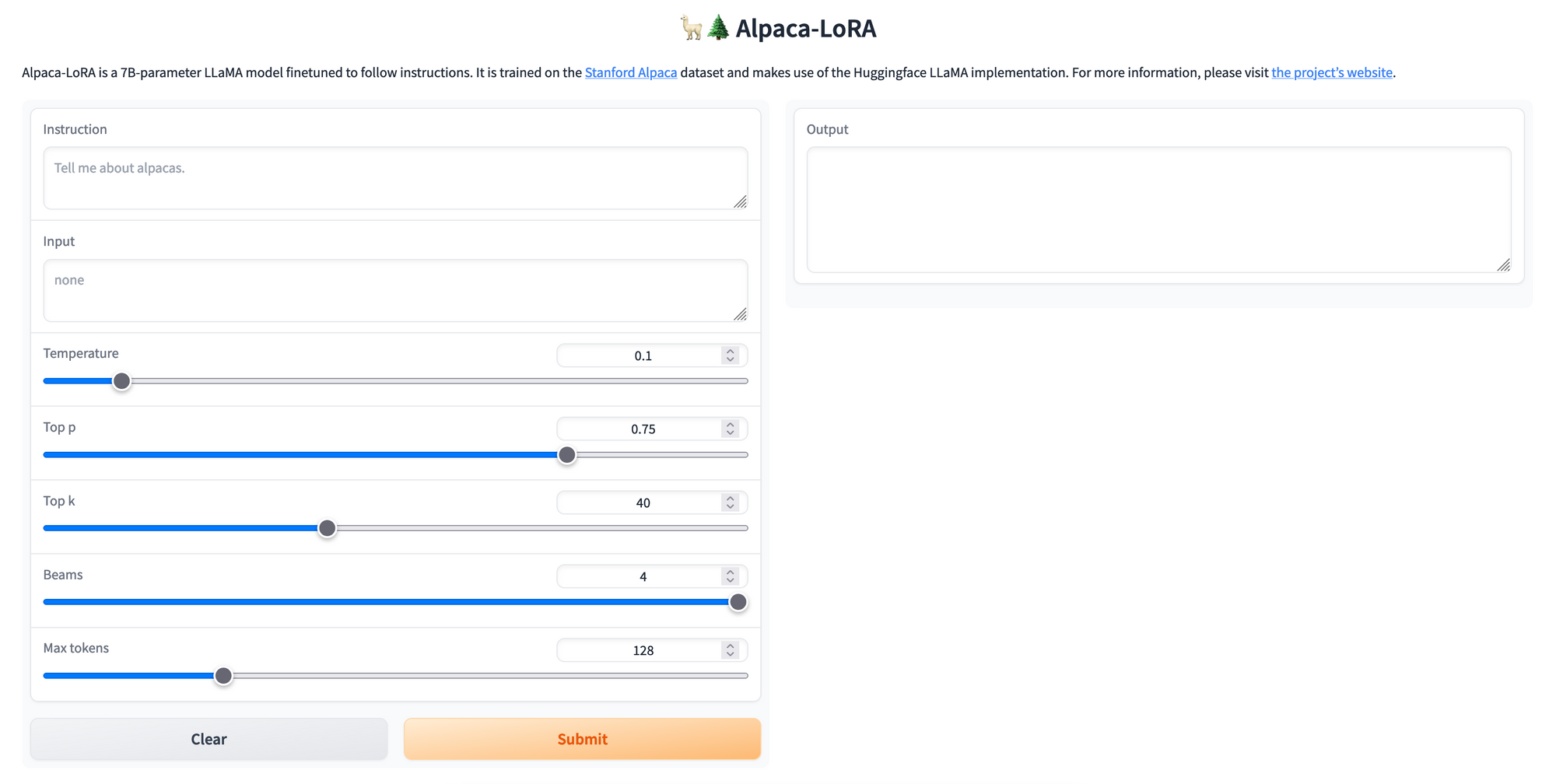Screen dimensions: 1556x784
Task: Click the Instruction box resize grip icon
Action: pyautogui.click(x=740, y=201)
